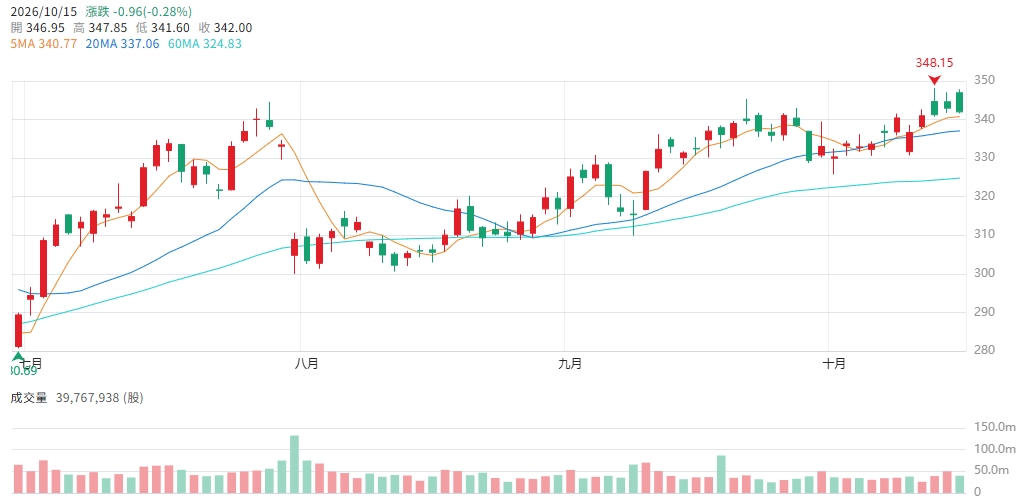This screenshot has height=504, width=1021.
Task: Click the last green volume bar on the right
Action: [959, 484]
